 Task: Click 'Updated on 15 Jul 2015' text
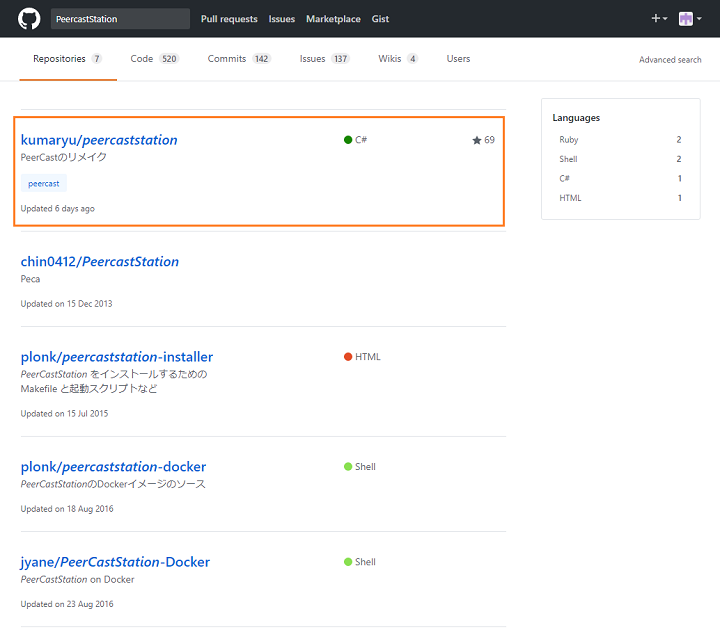point(64,413)
